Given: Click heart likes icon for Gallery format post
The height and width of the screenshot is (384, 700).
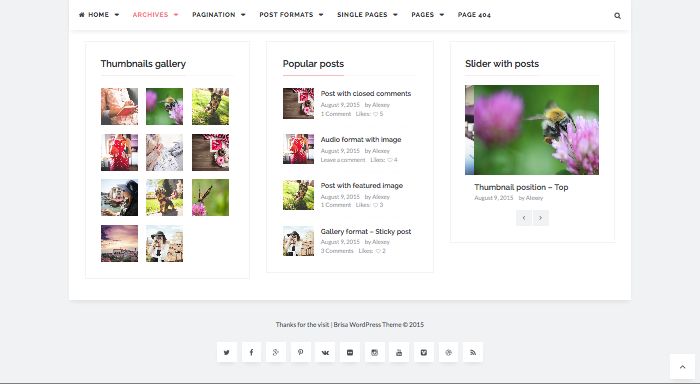Looking at the screenshot, I should [378, 251].
